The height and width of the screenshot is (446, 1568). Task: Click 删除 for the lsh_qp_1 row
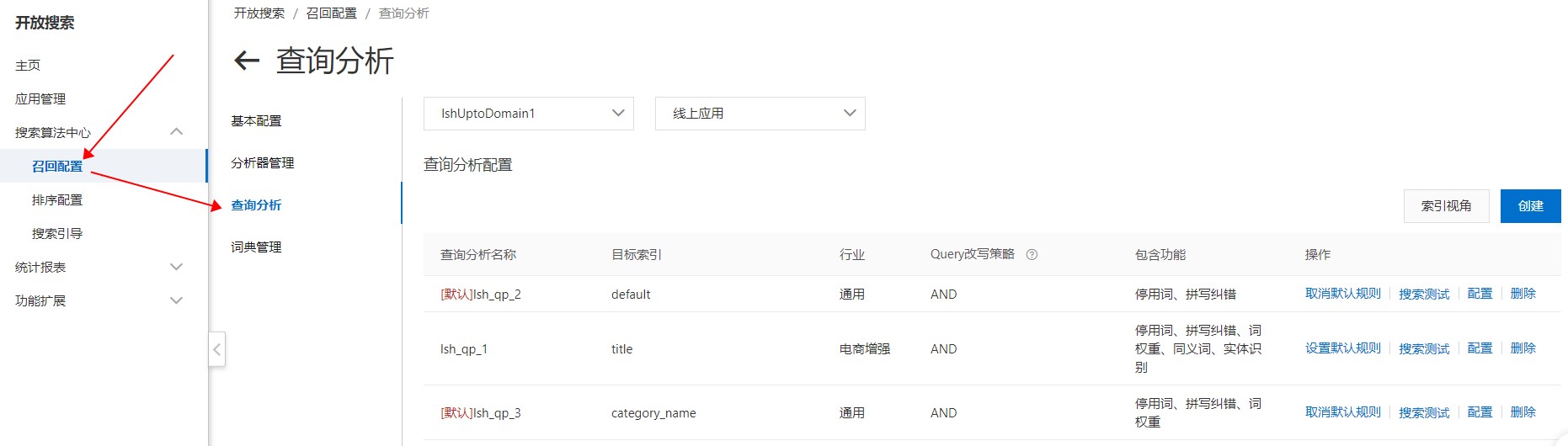[1523, 348]
